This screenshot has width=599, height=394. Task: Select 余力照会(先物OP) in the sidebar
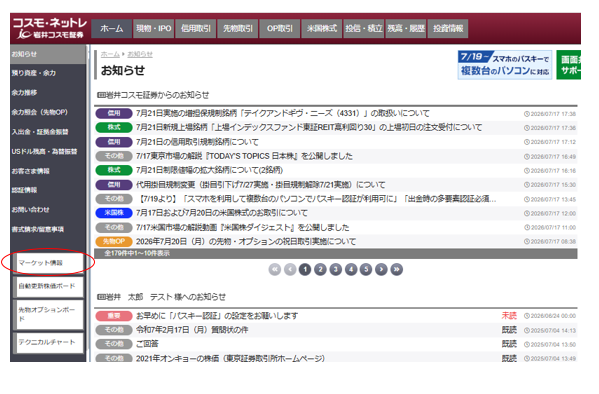tap(48, 112)
